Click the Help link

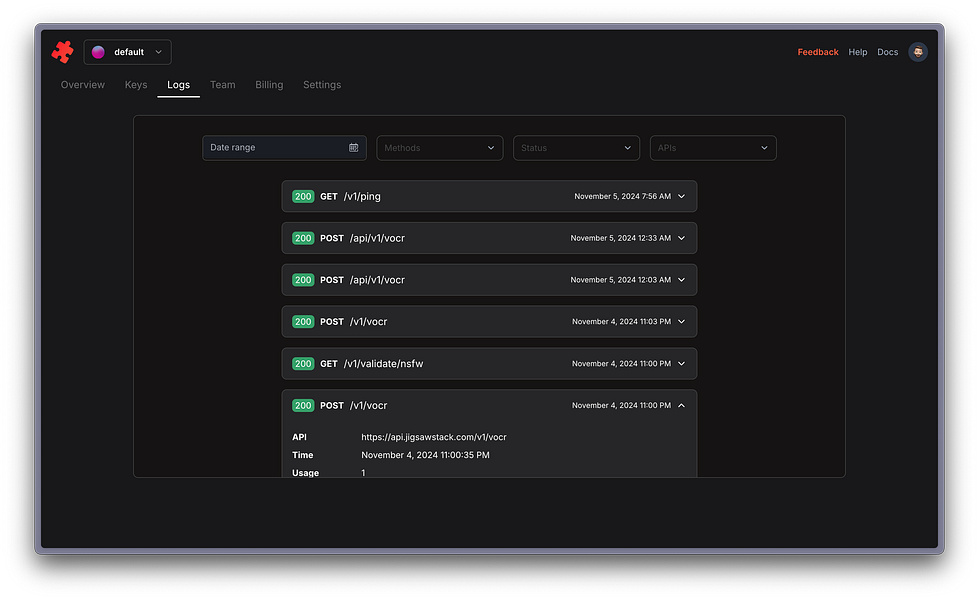[857, 52]
